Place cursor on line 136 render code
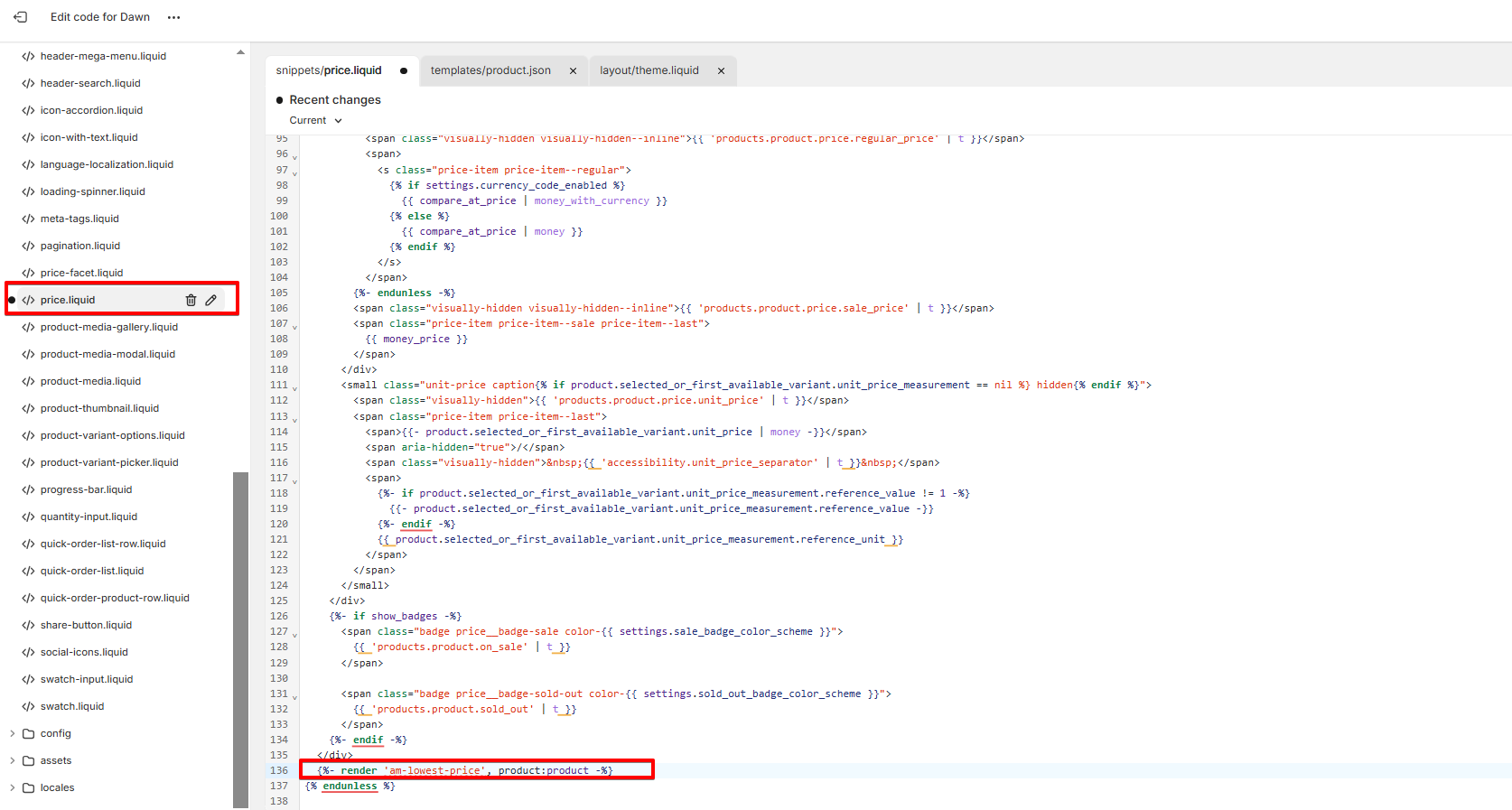The image size is (1512, 810). click(465, 770)
